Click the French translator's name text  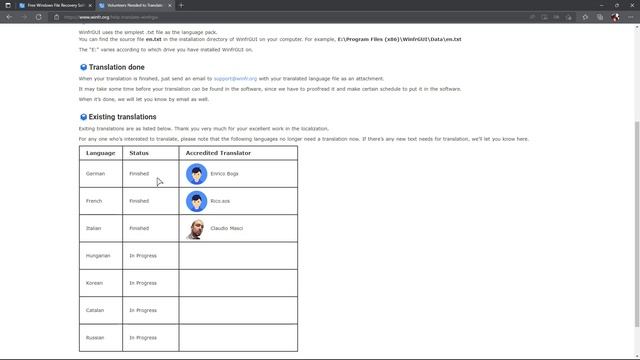point(220,201)
